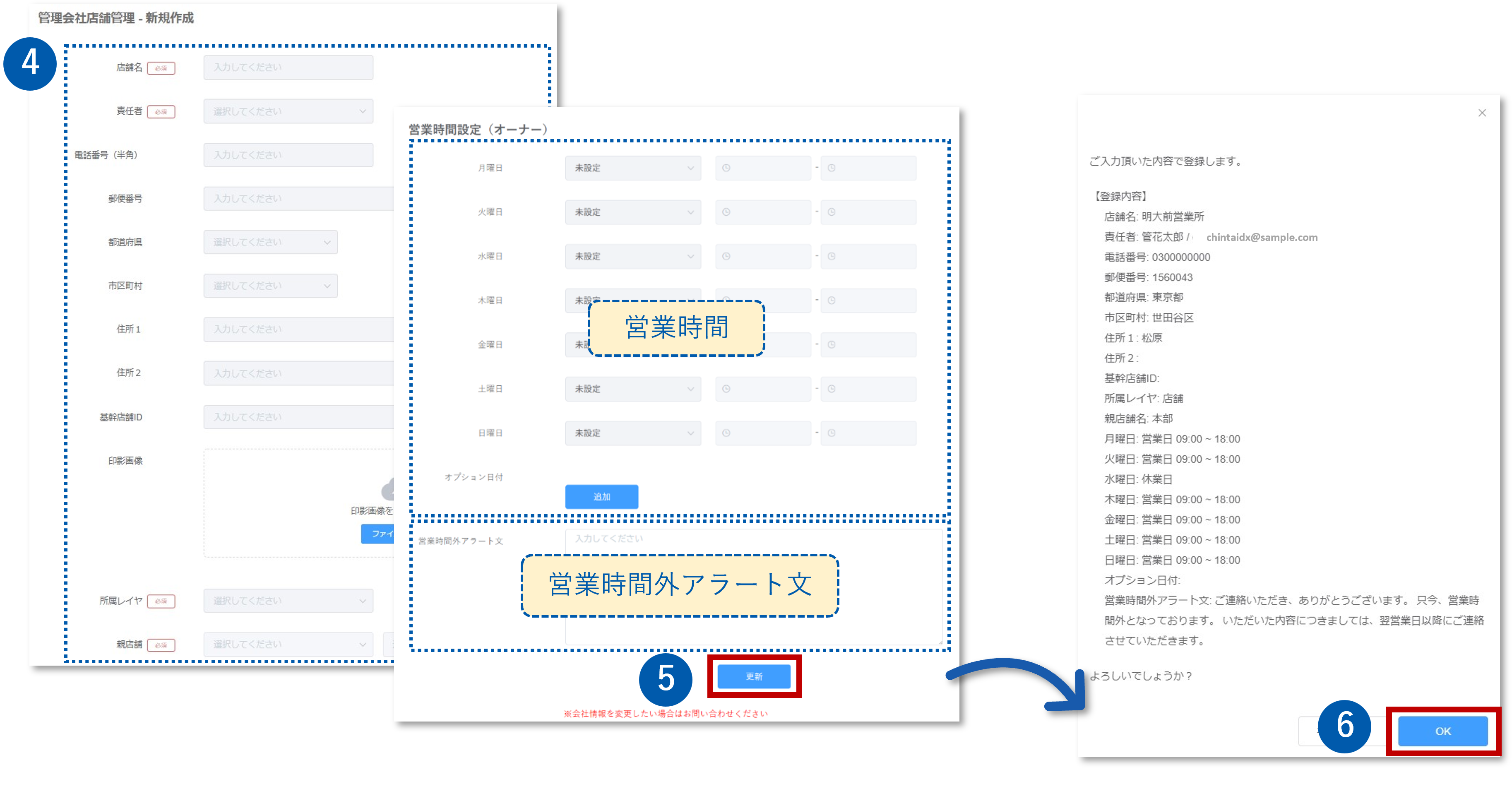Click the clock icon for 土曜日 end time
The image size is (1512, 801).
pyautogui.click(x=831, y=388)
